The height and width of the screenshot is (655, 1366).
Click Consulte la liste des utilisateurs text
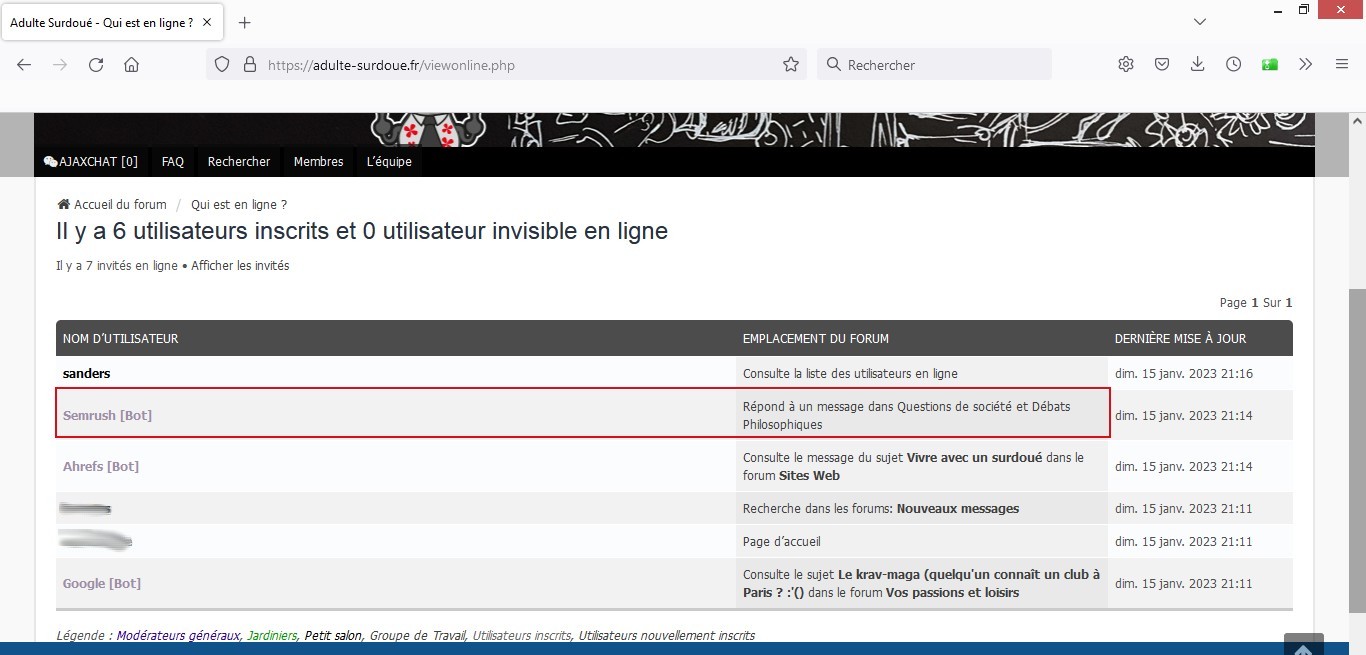850,373
